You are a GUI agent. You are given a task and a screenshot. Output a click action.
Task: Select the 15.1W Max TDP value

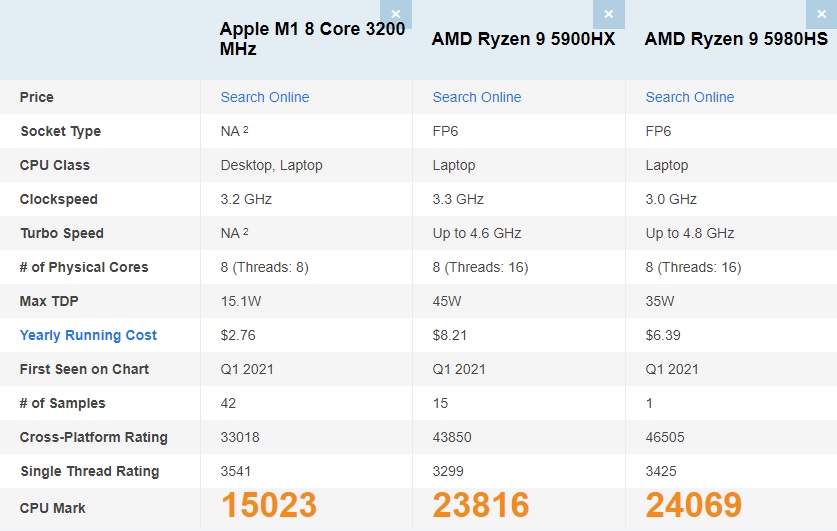(x=241, y=302)
